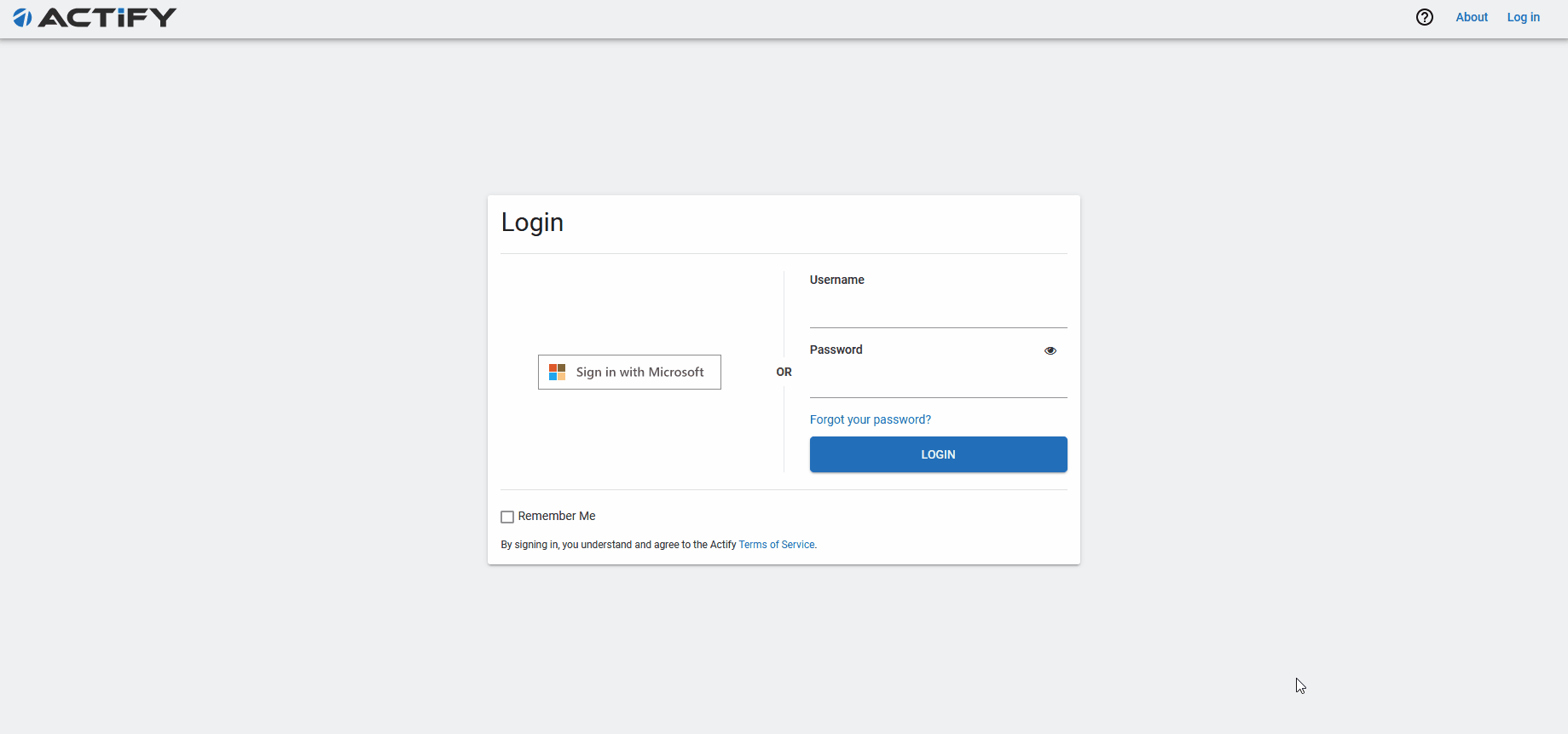The image size is (1568, 734).
Task: Click the Microsoft four-square logo
Action: (x=557, y=373)
